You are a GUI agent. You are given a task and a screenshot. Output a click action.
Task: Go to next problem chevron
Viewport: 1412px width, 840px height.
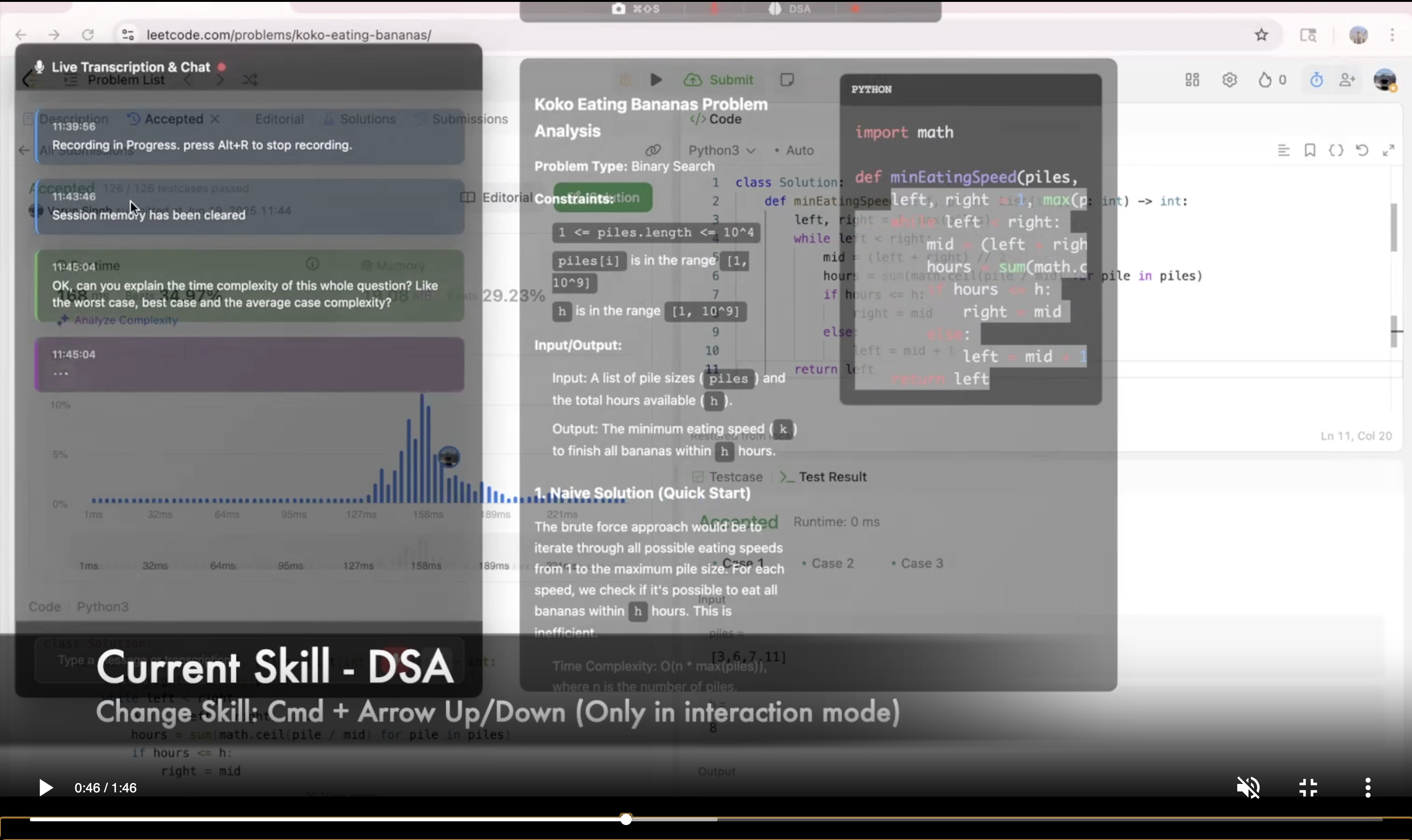pos(220,80)
